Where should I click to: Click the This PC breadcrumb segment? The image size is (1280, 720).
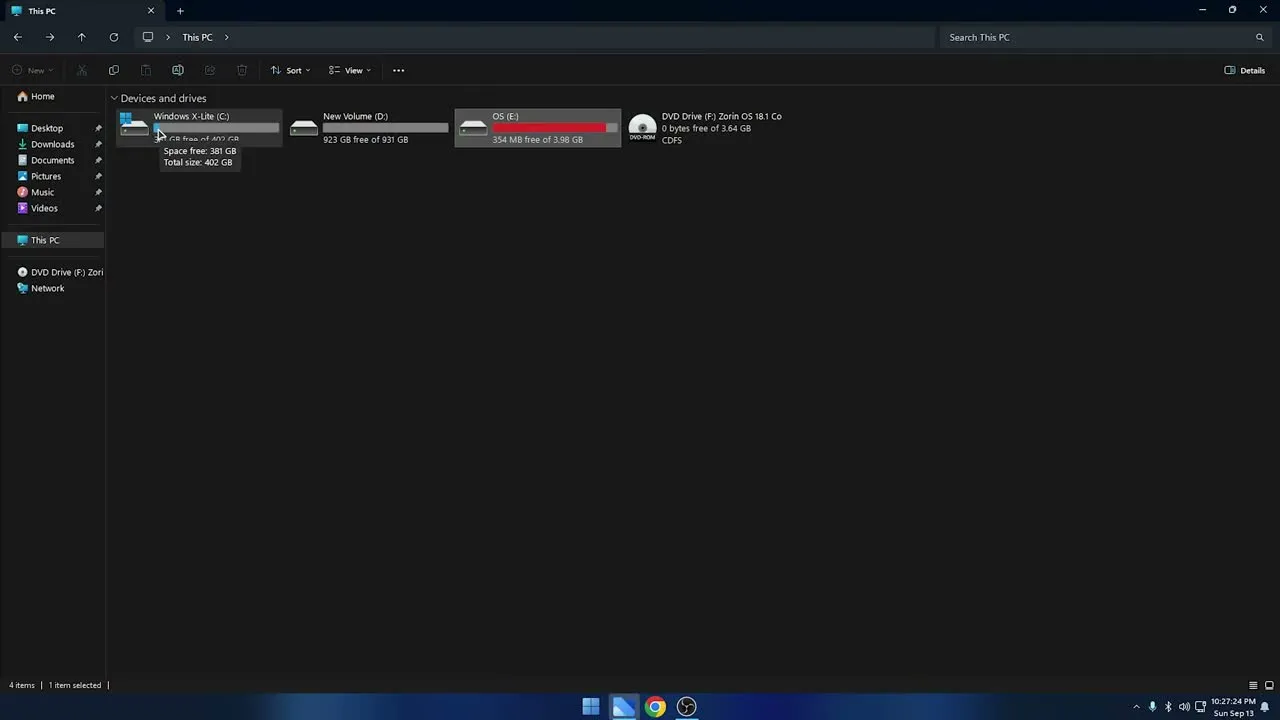click(197, 37)
